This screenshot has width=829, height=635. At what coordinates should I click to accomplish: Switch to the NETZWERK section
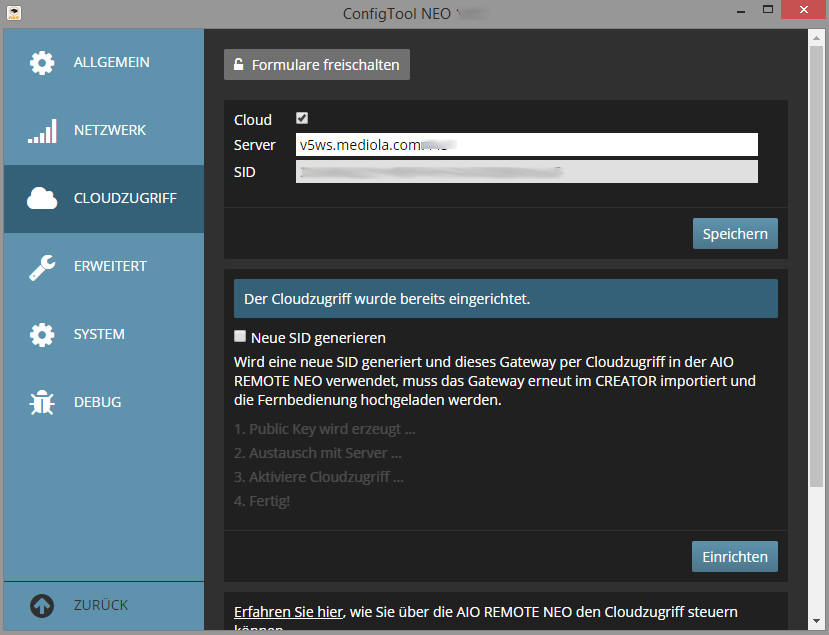click(x=110, y=131)
